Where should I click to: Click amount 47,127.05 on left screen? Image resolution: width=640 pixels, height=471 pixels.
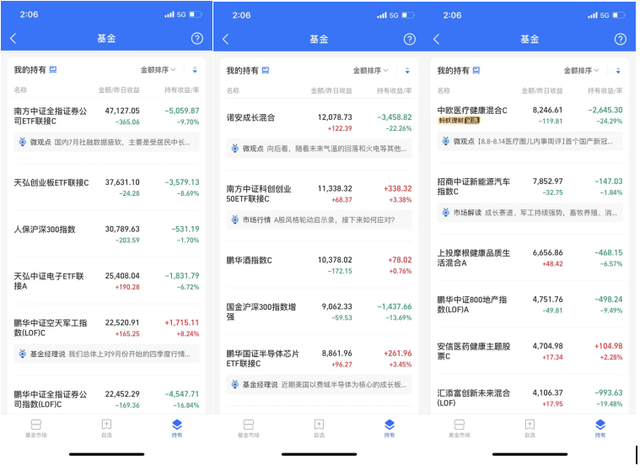click(122, 111)
